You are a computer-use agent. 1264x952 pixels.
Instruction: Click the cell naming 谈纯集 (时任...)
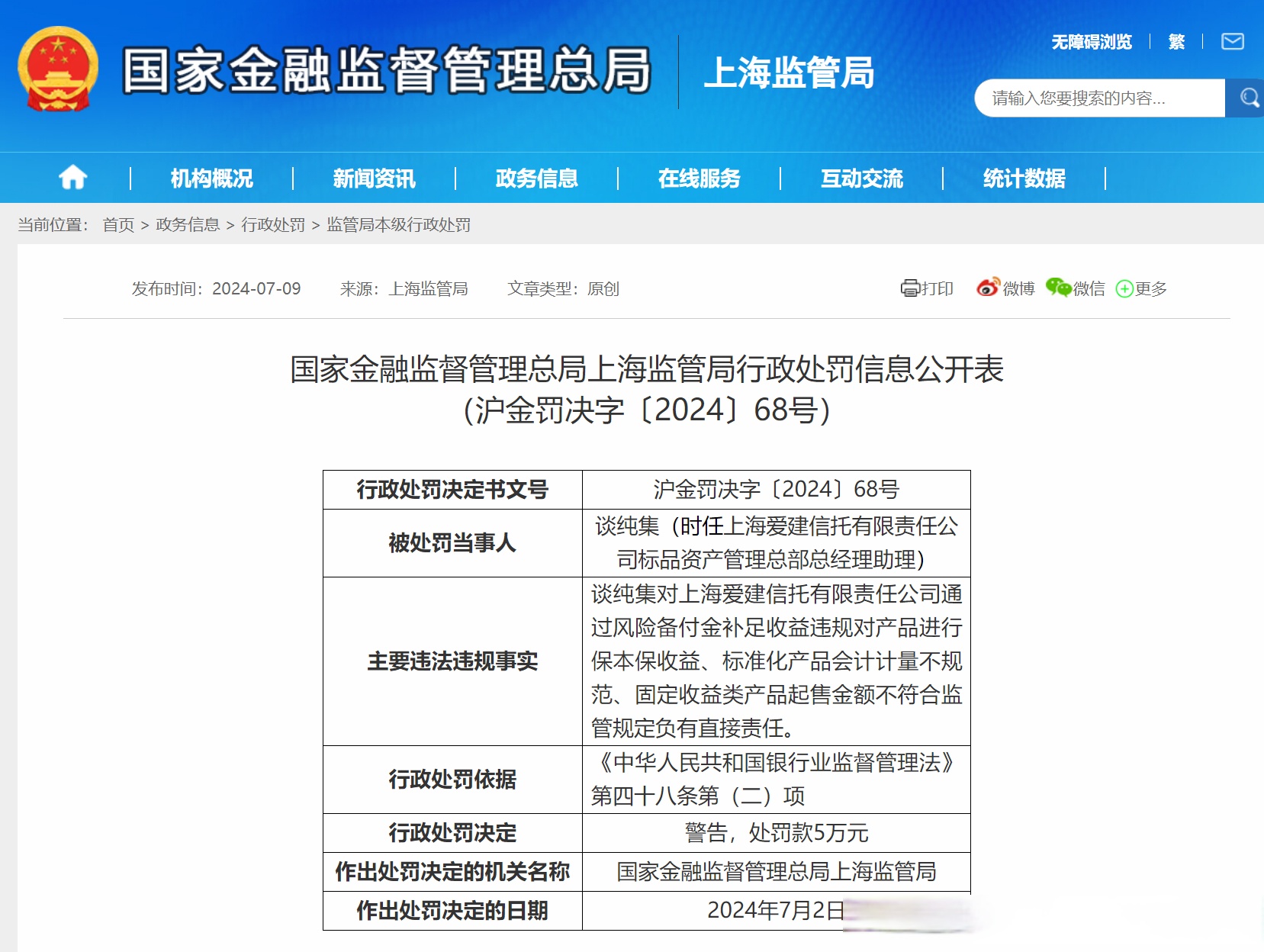pos(777,543)
